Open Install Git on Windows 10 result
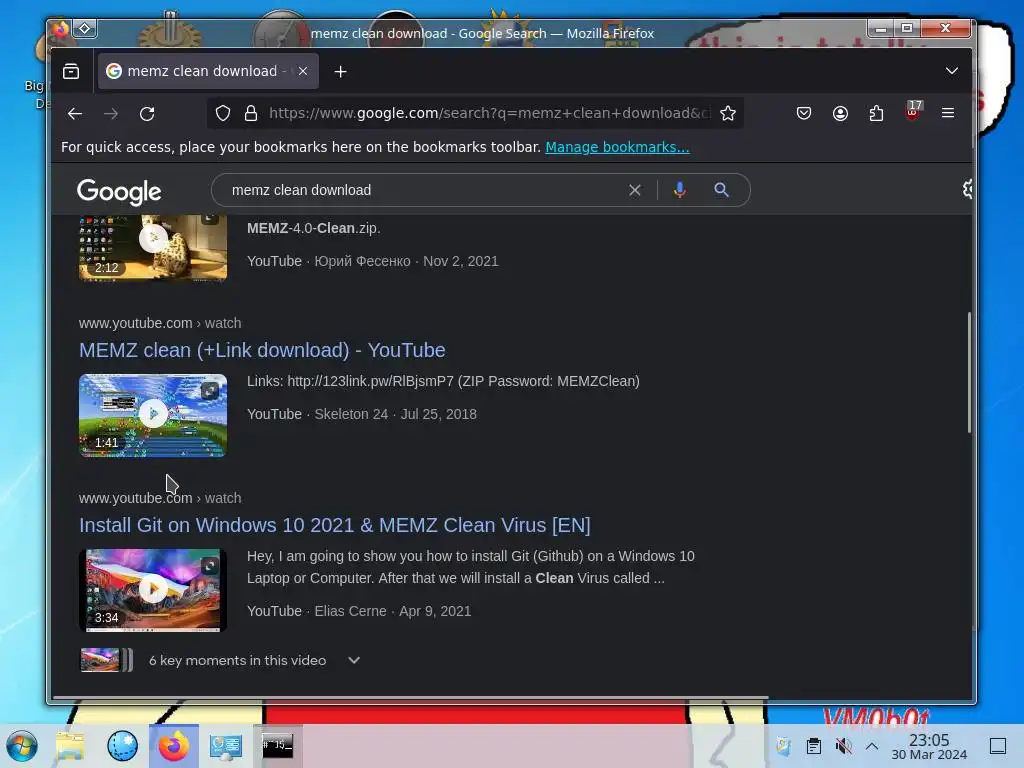1024x768 pixels. coord(334,526)
